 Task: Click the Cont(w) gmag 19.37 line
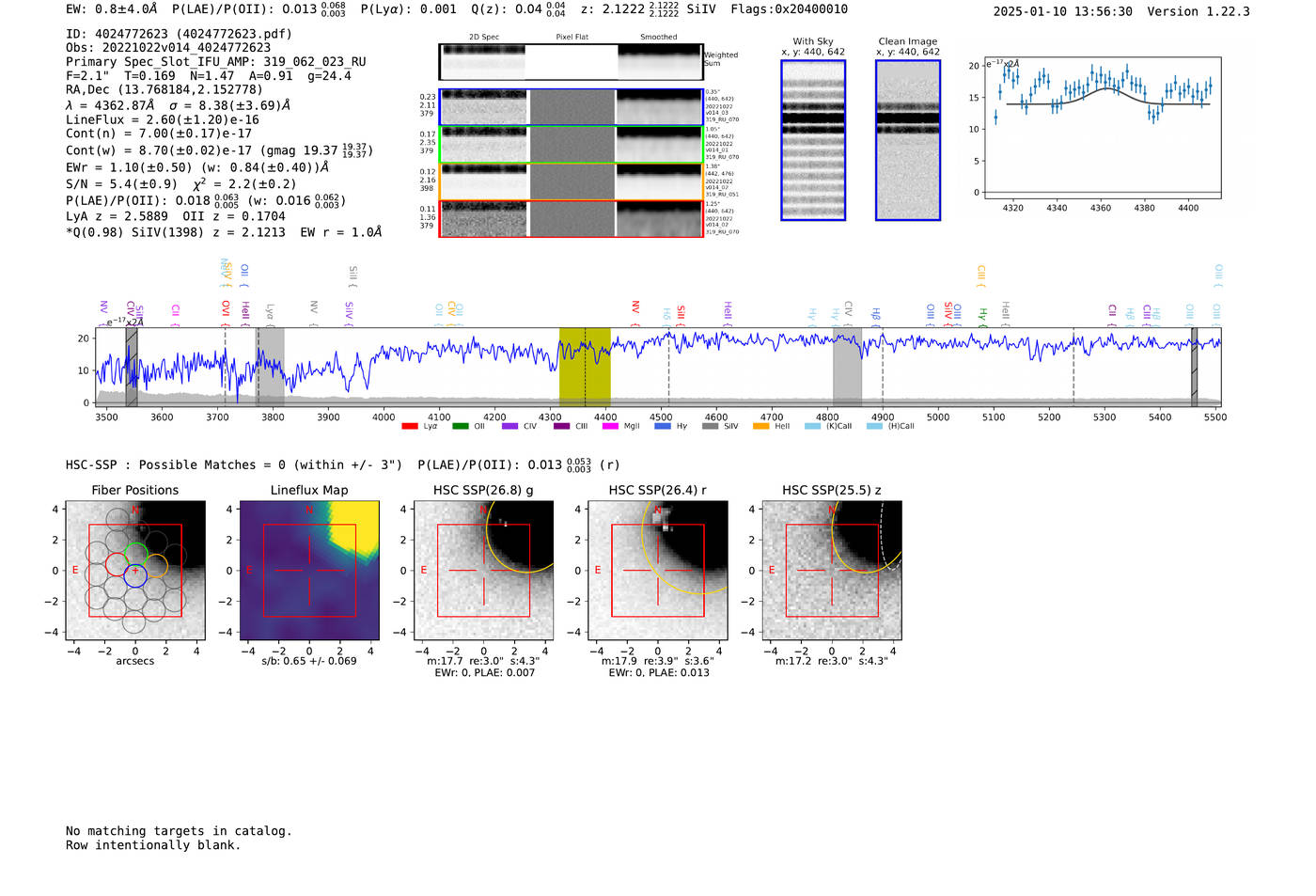(220, 149)
